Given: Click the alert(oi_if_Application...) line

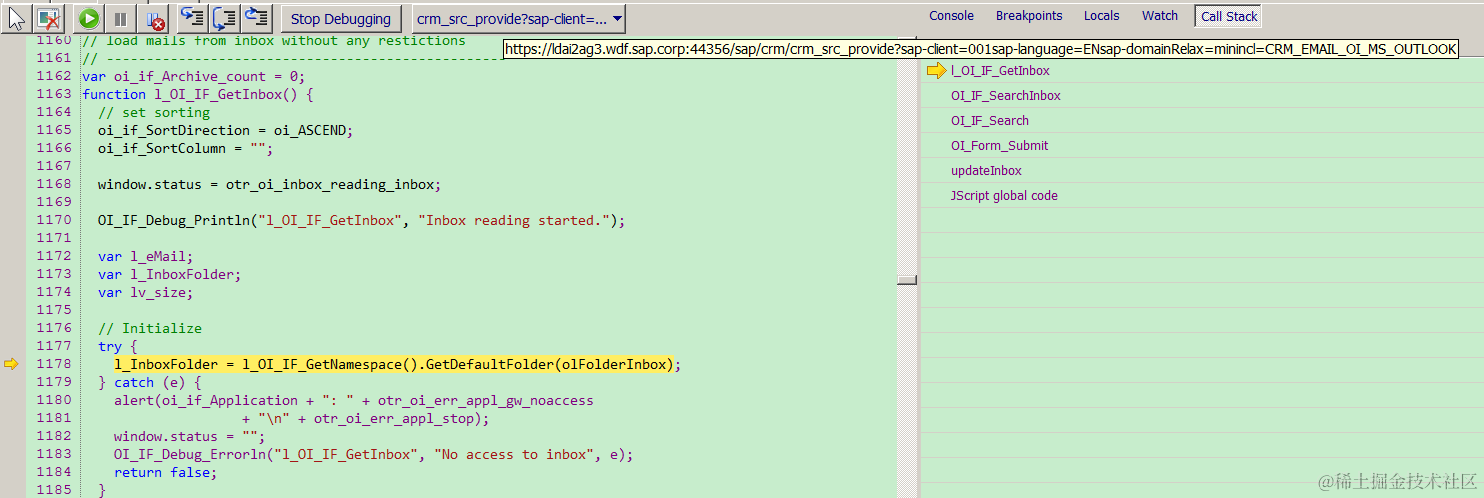Looking at the screenshot, I should [353, 400].
